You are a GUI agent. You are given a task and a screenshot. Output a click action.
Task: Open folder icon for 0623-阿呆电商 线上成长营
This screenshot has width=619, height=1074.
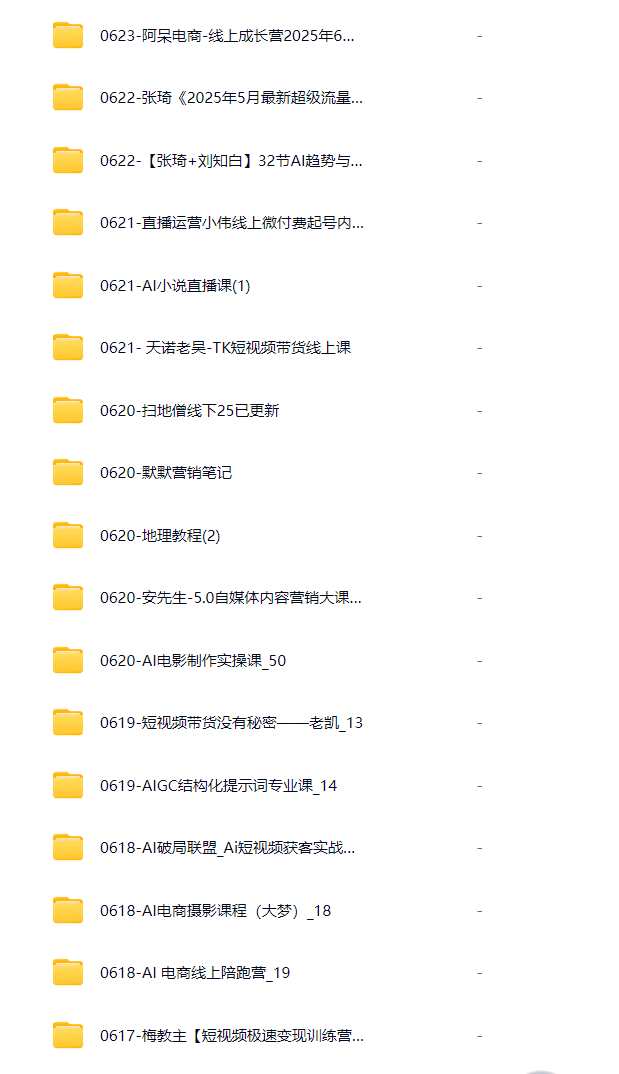pyautogui.click(x=68, y=36)
